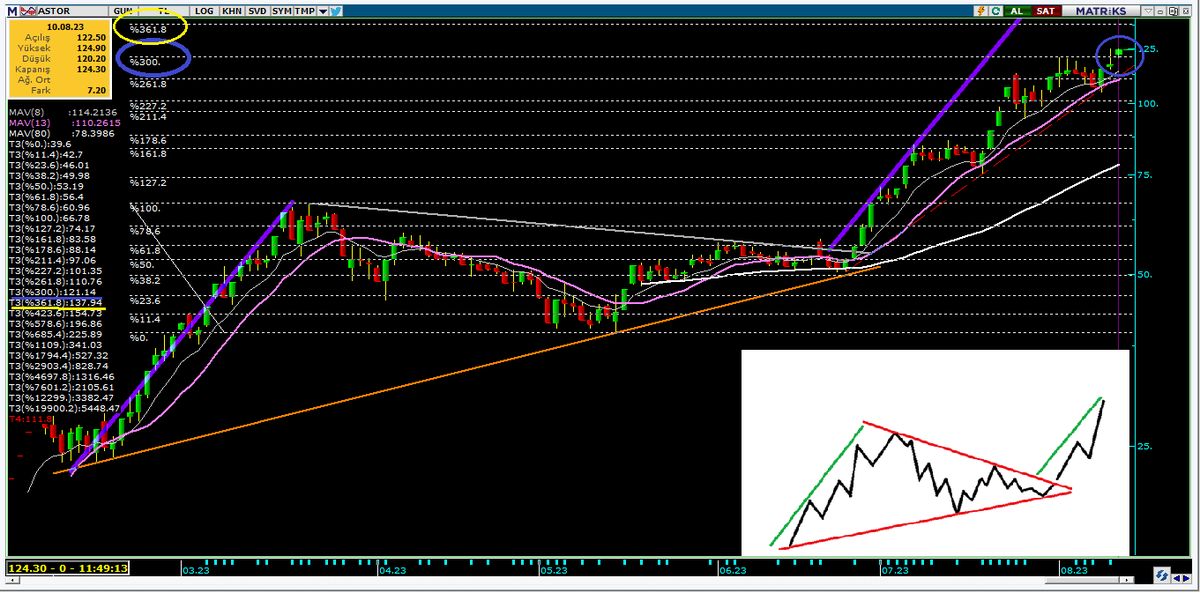Click the T3(%361.8):137.94 highlighted row

point(57,302)
